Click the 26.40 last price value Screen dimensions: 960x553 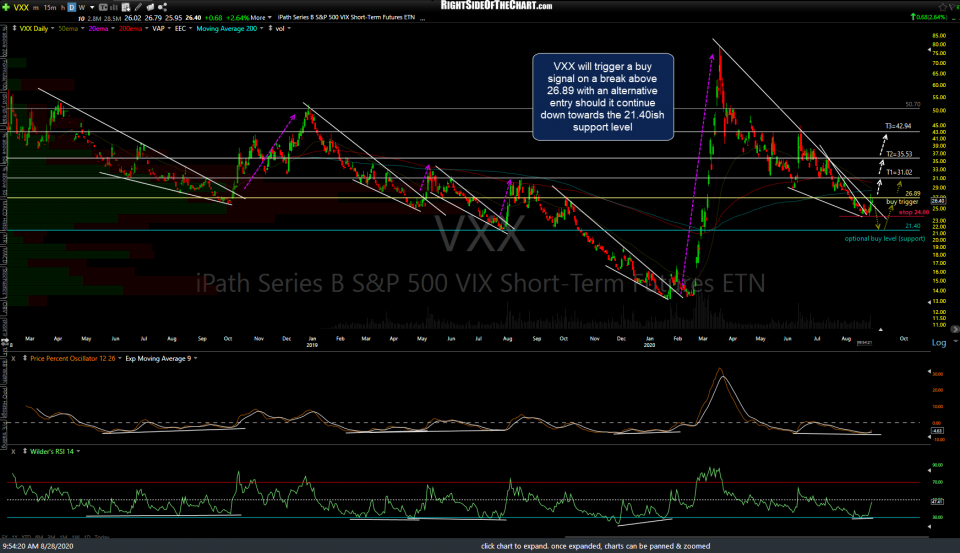[x=193, y=18]
